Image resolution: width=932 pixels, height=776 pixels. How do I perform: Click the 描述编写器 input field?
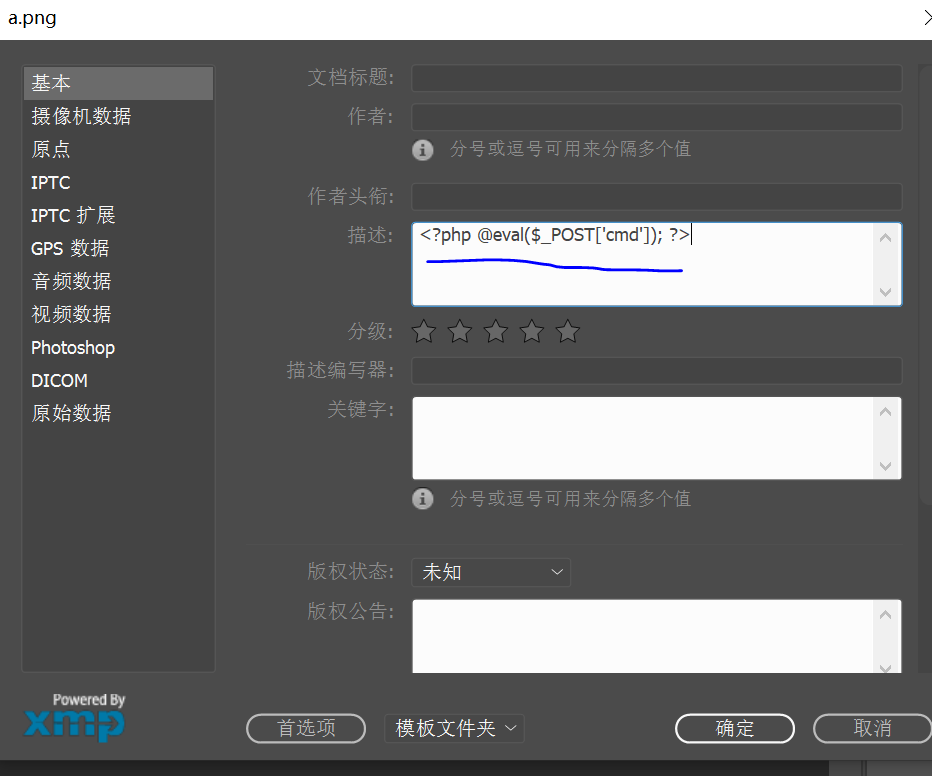click(x=657, y=371)
